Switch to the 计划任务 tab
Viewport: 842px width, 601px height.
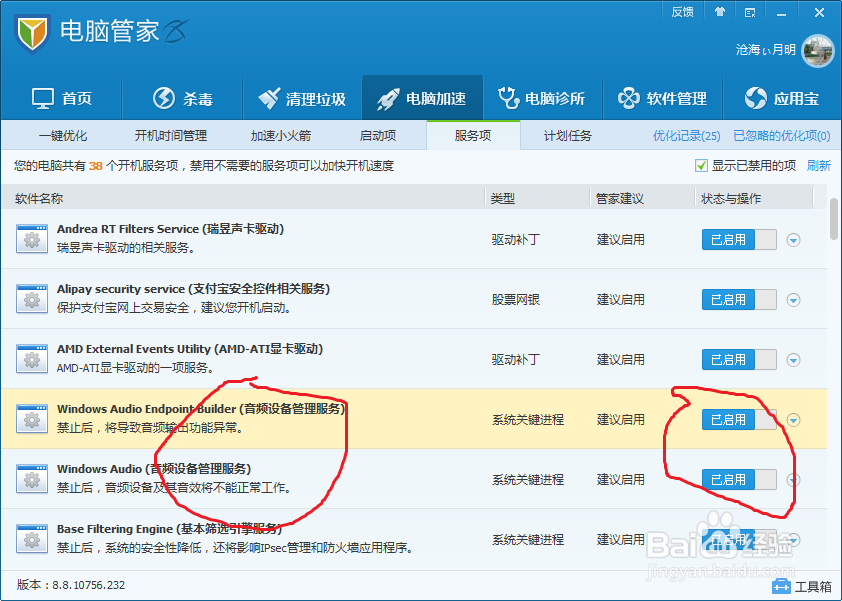[x=571, y=136]
